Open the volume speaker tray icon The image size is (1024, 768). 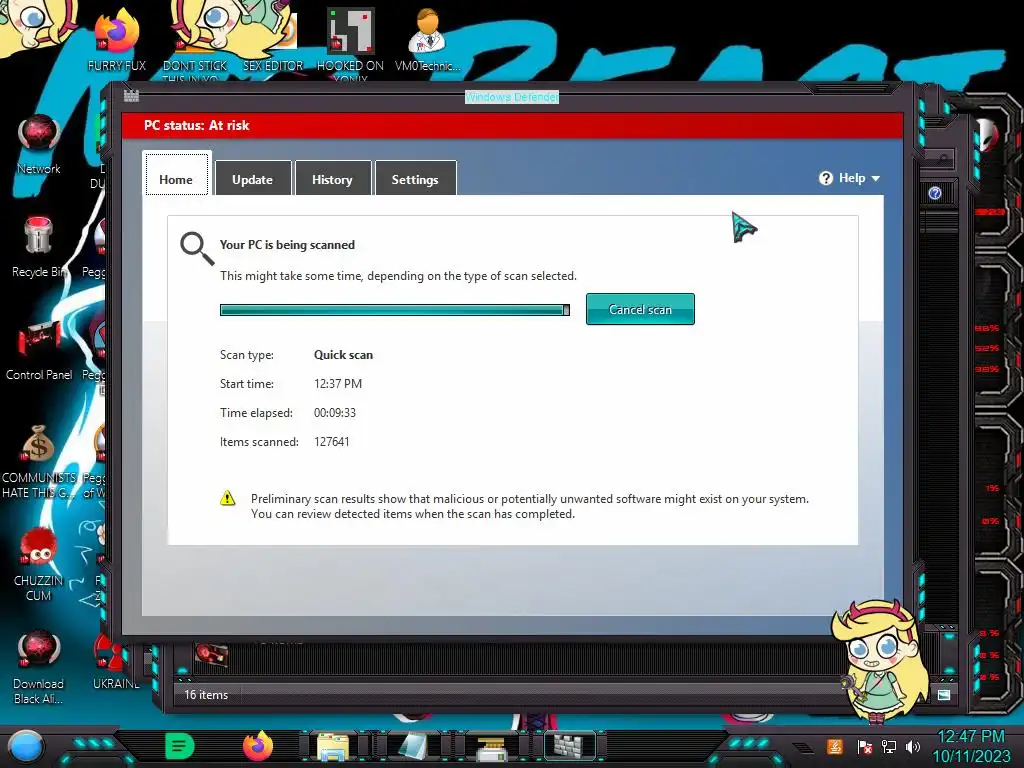[913, 746]
